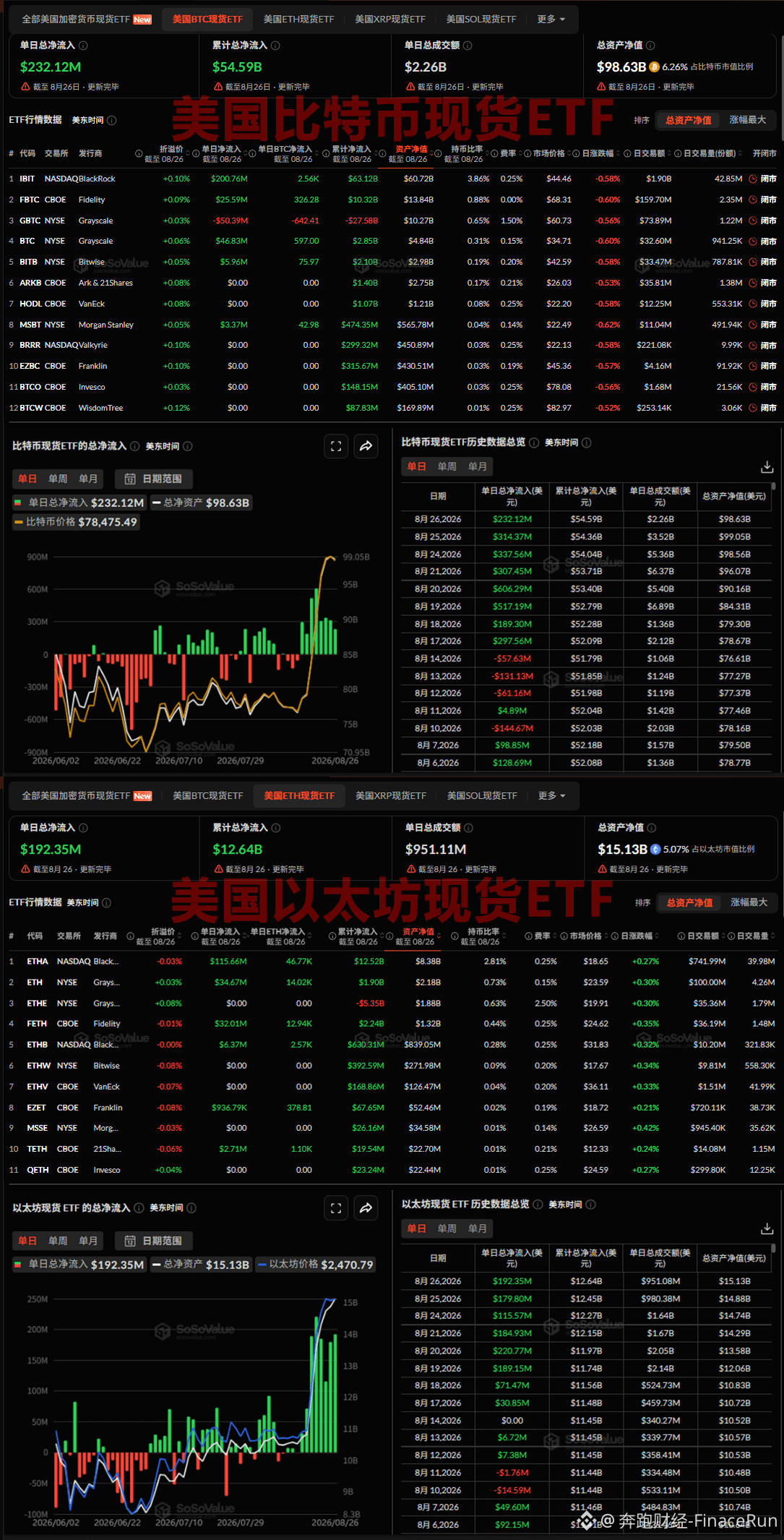The width and height of the screenshot is (784, 1540).
Task: Click the Ethereum coin icon beside 5.07%
Action: click(655, 849)
